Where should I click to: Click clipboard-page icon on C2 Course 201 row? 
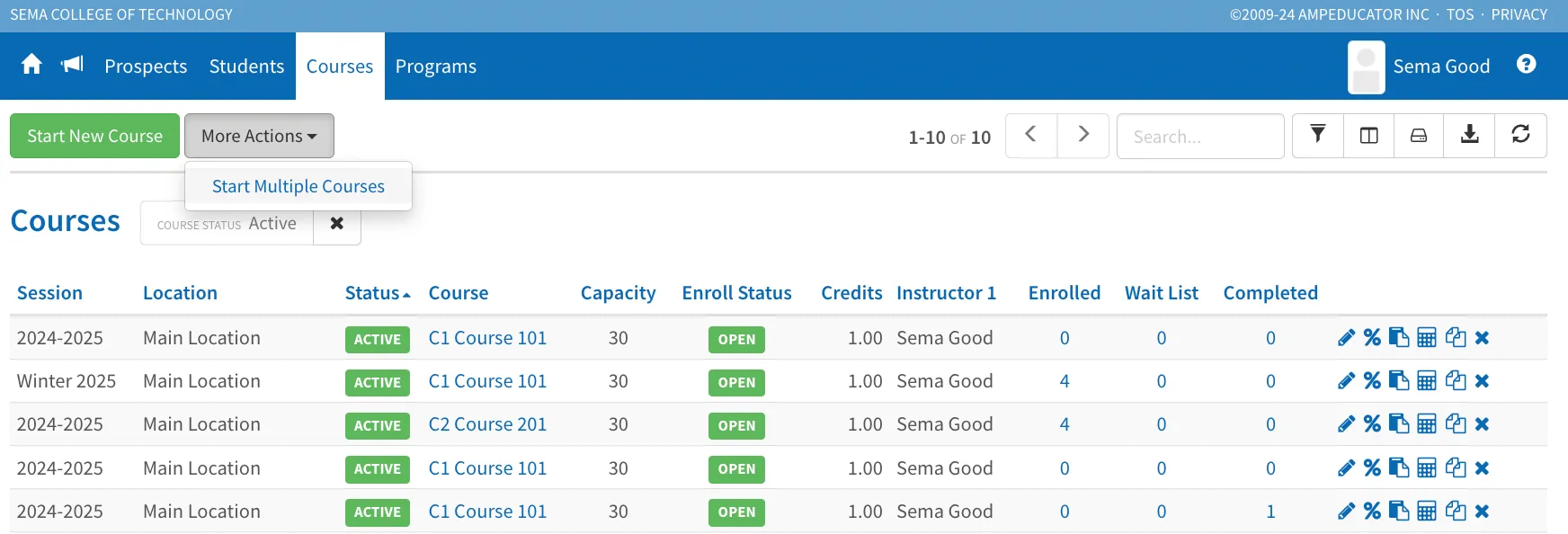point(1399,424)
